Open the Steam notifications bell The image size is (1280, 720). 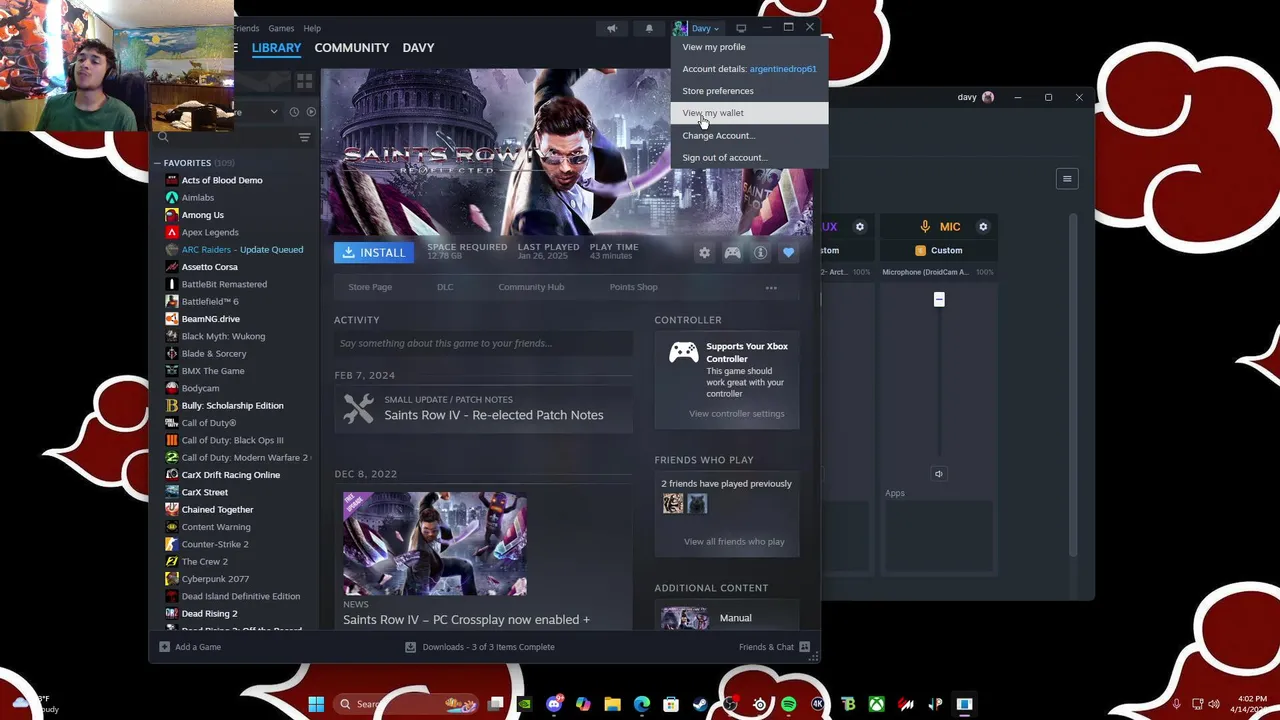pyautogui.click(x=648, y=28)
